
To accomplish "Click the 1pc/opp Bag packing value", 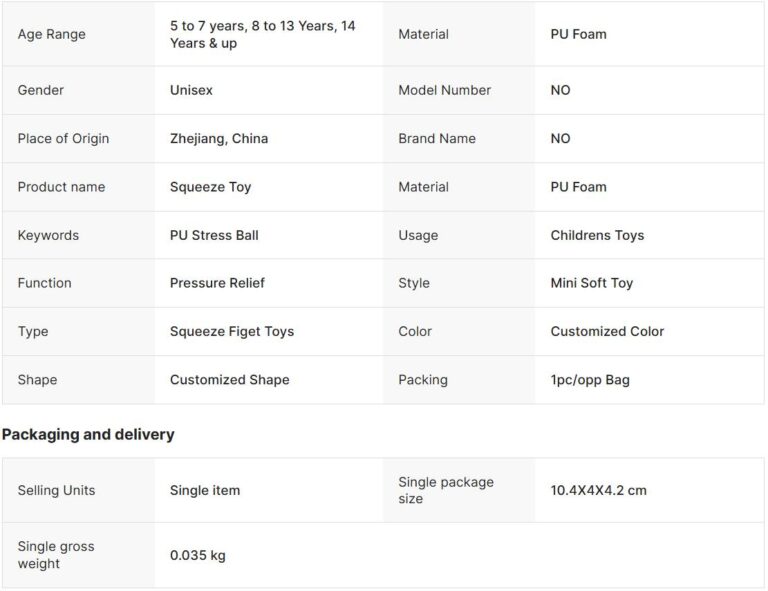I will pyautogui.click(x=590, y=380).
